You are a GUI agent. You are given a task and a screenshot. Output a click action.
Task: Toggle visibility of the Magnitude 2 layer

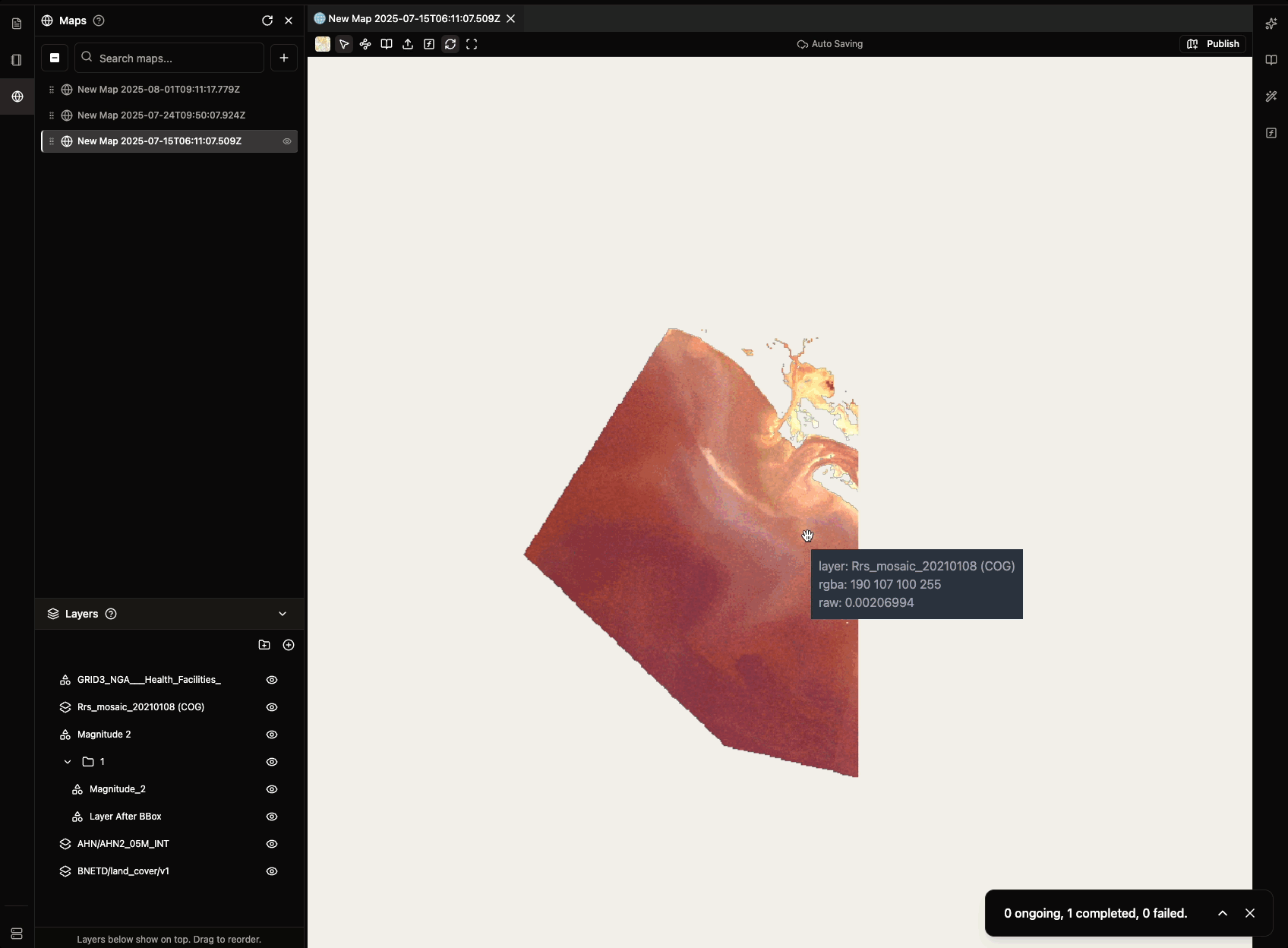(x=272, y=735)
